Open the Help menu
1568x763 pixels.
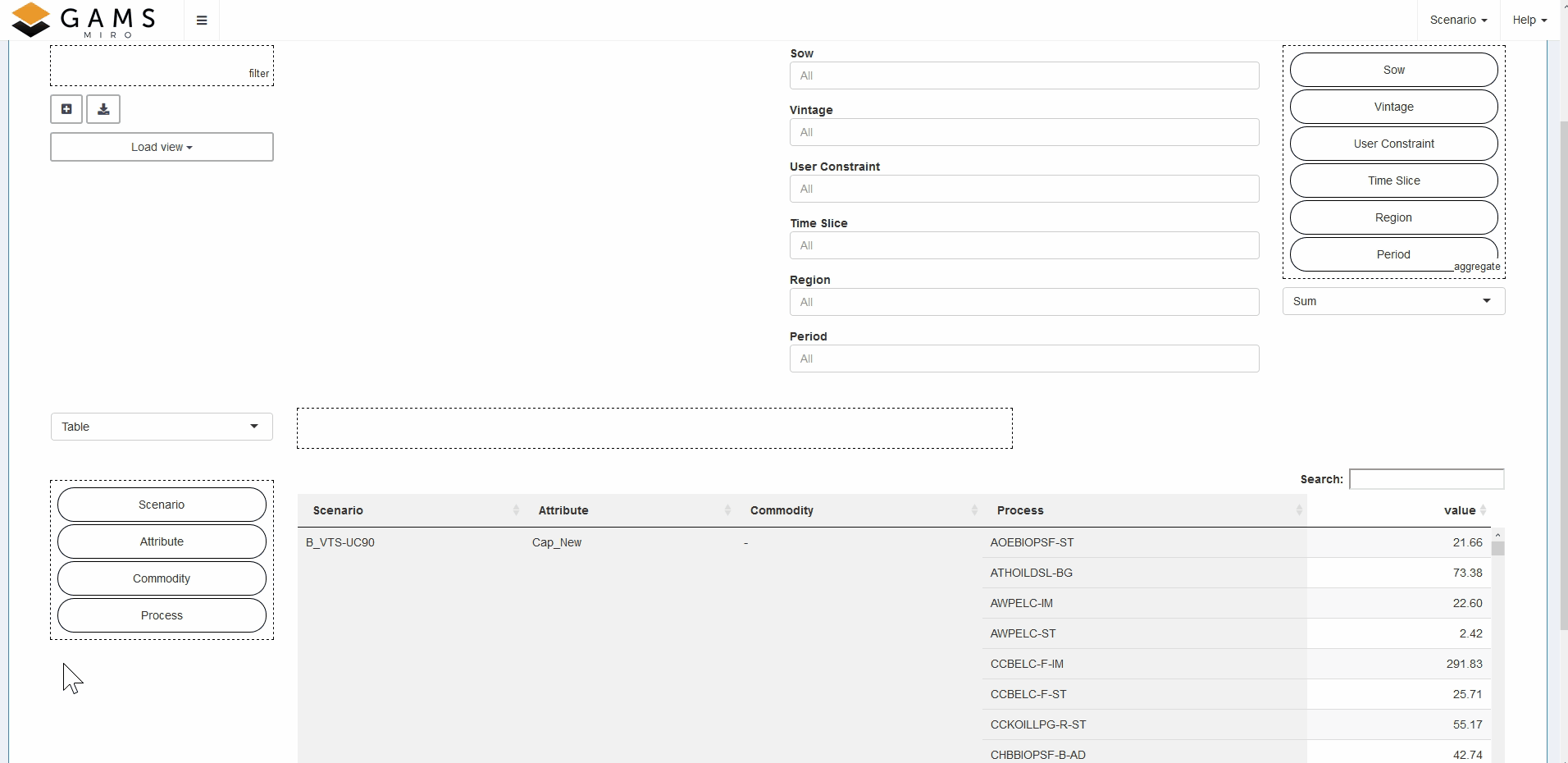(1529, 20)
